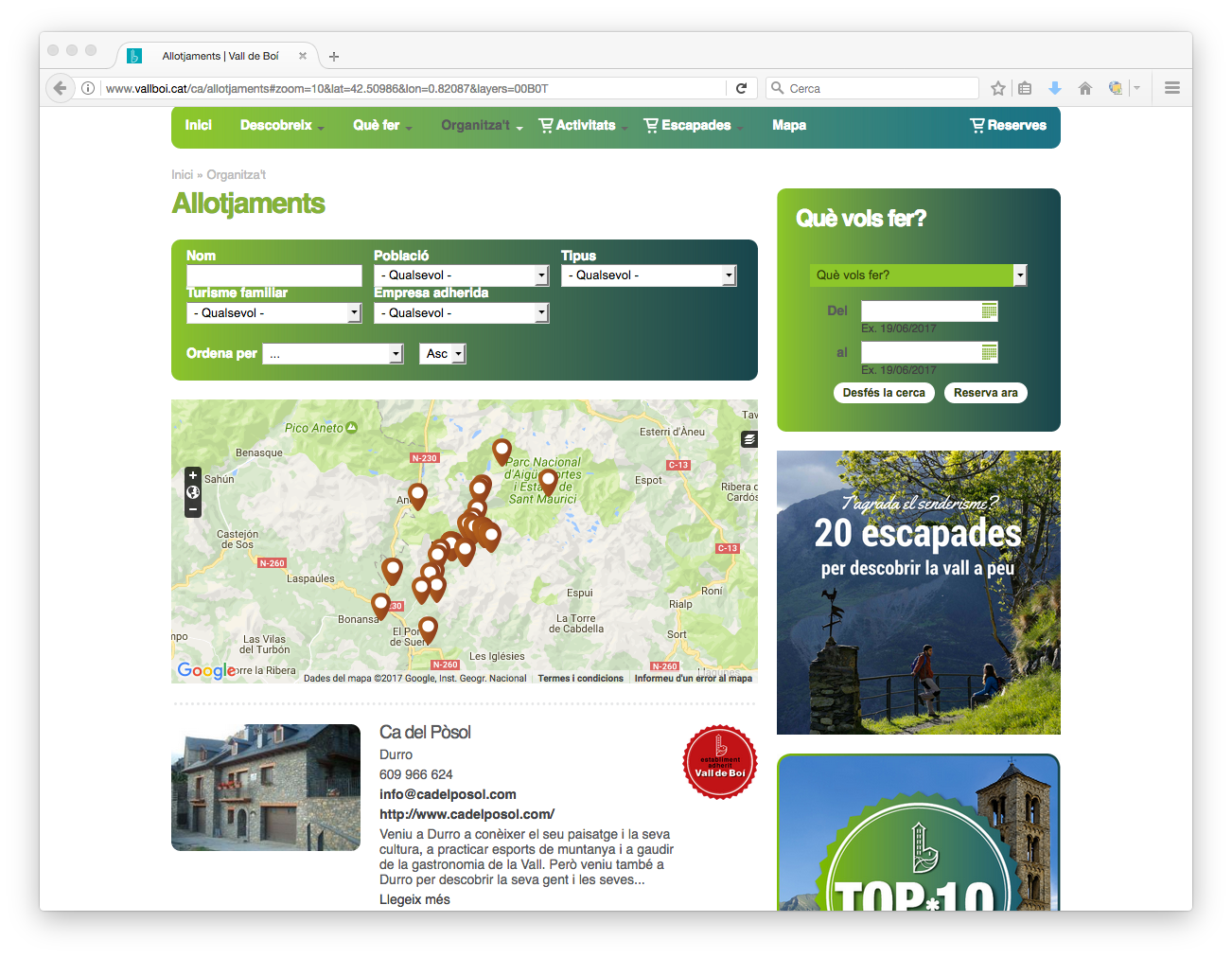Image resolution: width=1232 pixels, height=958 pixels.
Task: Open the Mapa menu item
Action: coord(788,126)
